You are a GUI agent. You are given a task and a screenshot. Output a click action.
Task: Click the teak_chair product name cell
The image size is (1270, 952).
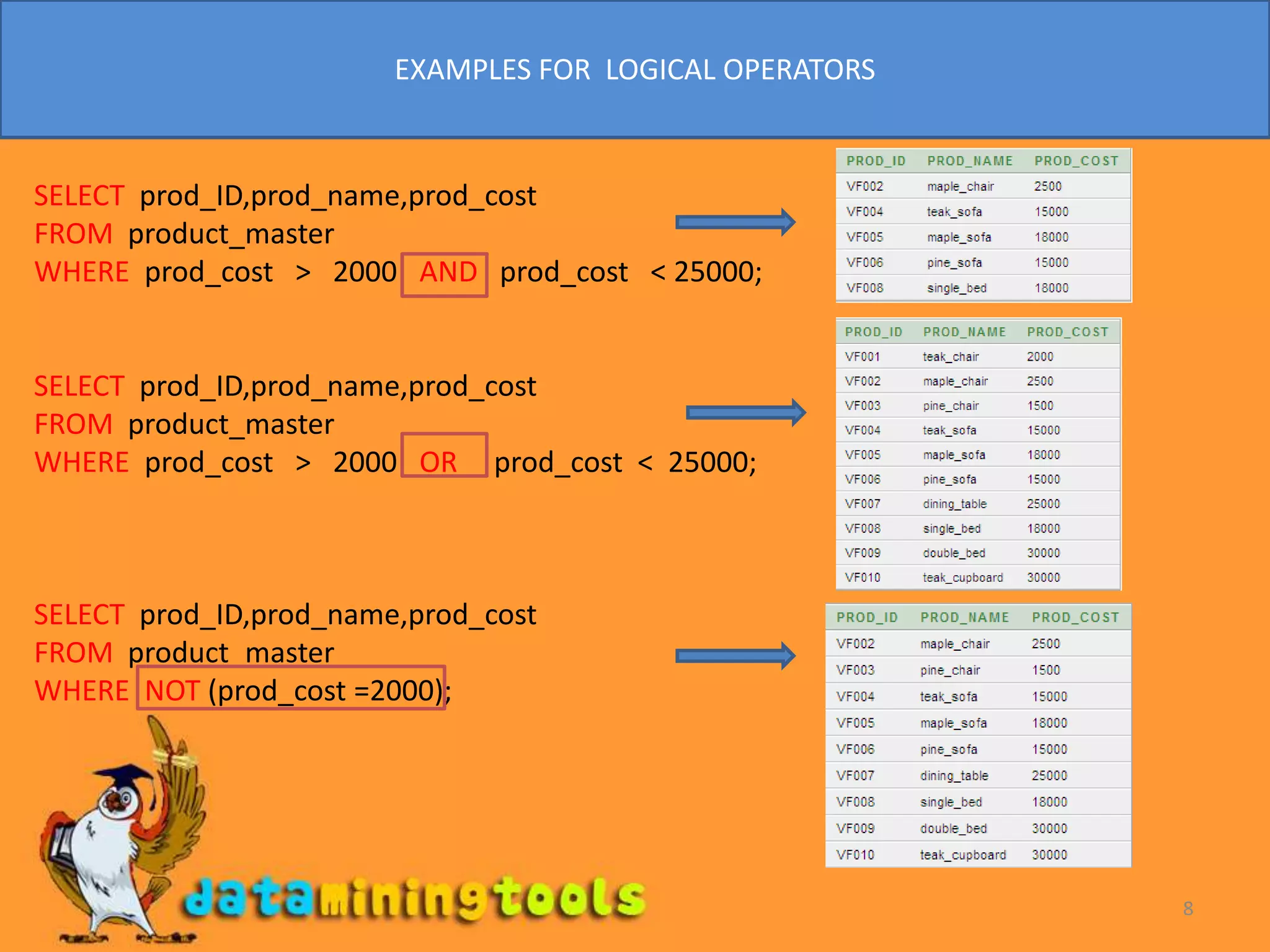(x=951, y=357)
